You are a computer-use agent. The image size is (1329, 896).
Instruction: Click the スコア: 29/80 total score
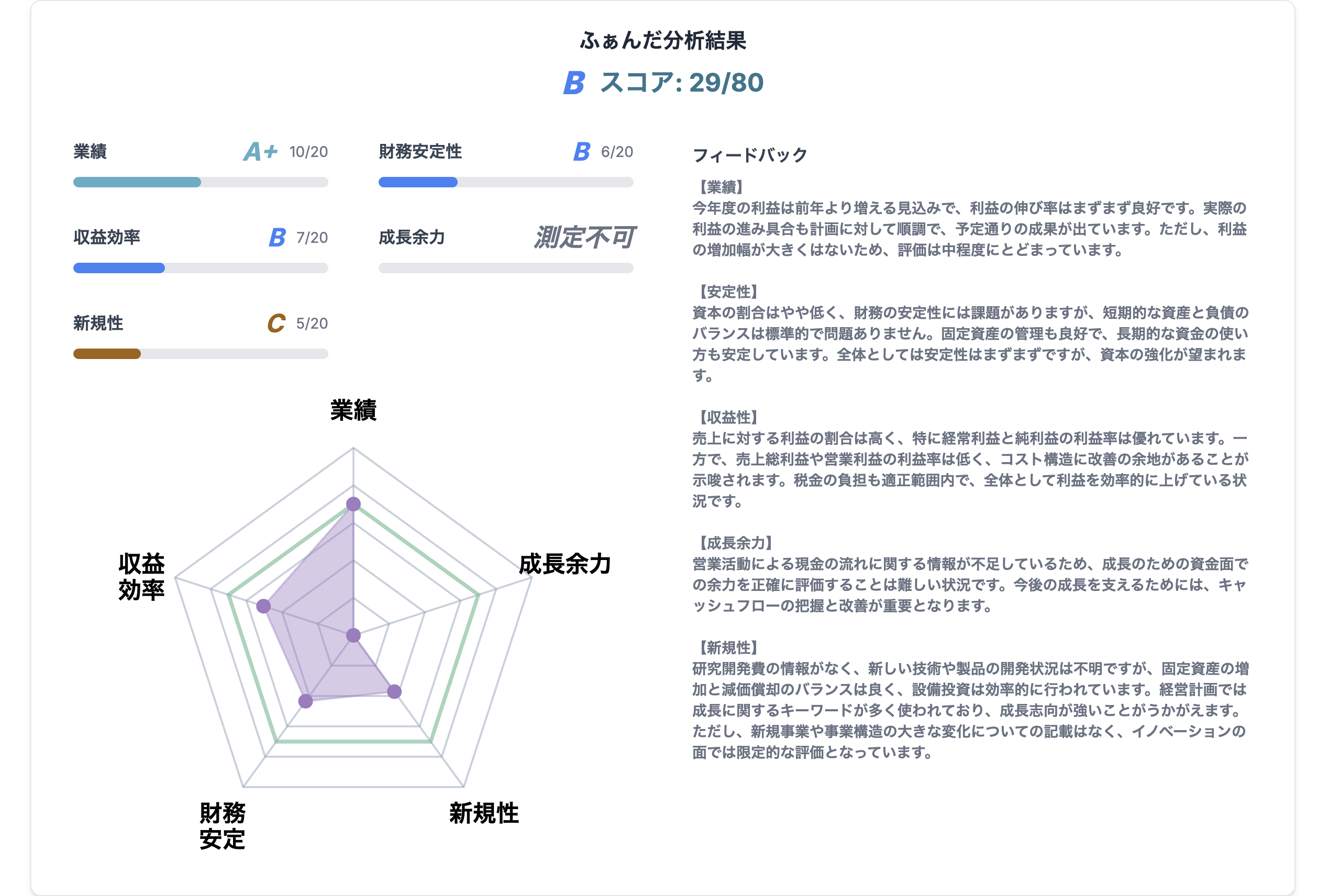682,83
